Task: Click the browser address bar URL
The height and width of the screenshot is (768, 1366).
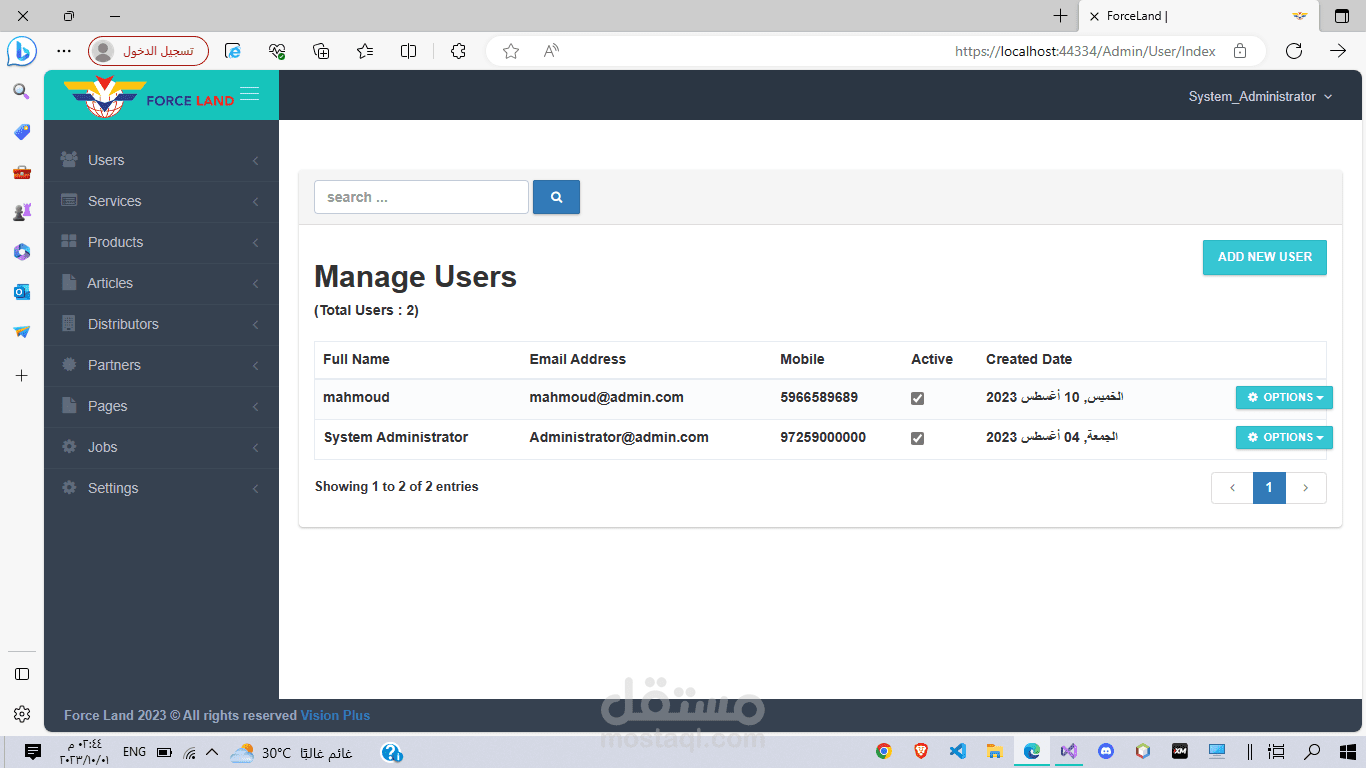Action: [x=1085, y=51]
